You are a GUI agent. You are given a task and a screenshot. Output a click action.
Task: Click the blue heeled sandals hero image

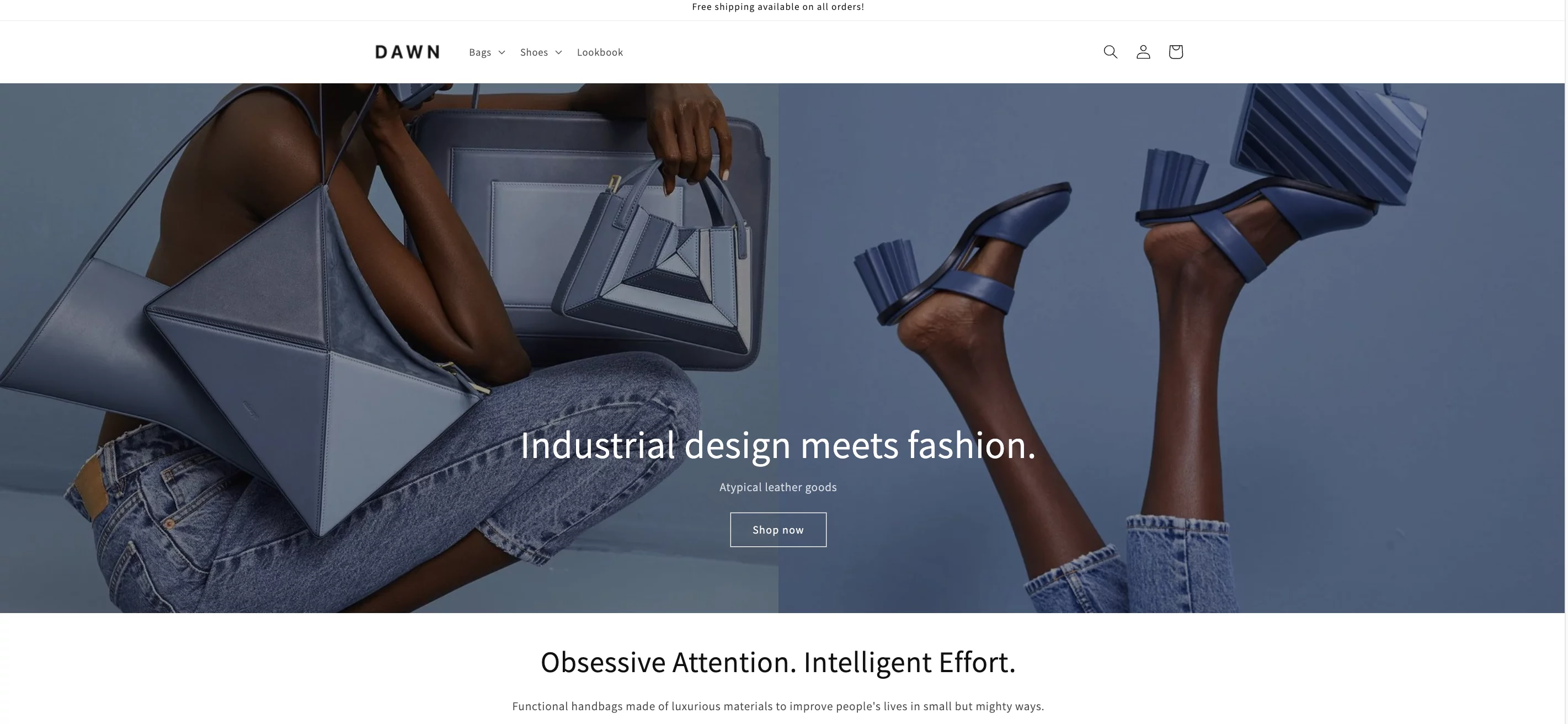[1171, 348]
